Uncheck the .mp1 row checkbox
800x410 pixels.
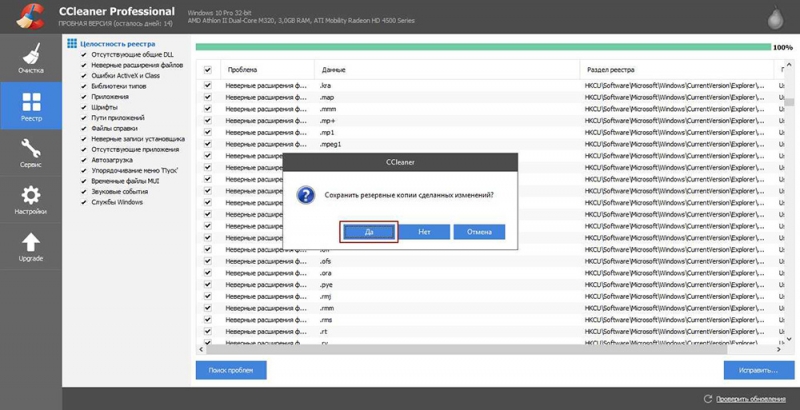click(208, 132)
